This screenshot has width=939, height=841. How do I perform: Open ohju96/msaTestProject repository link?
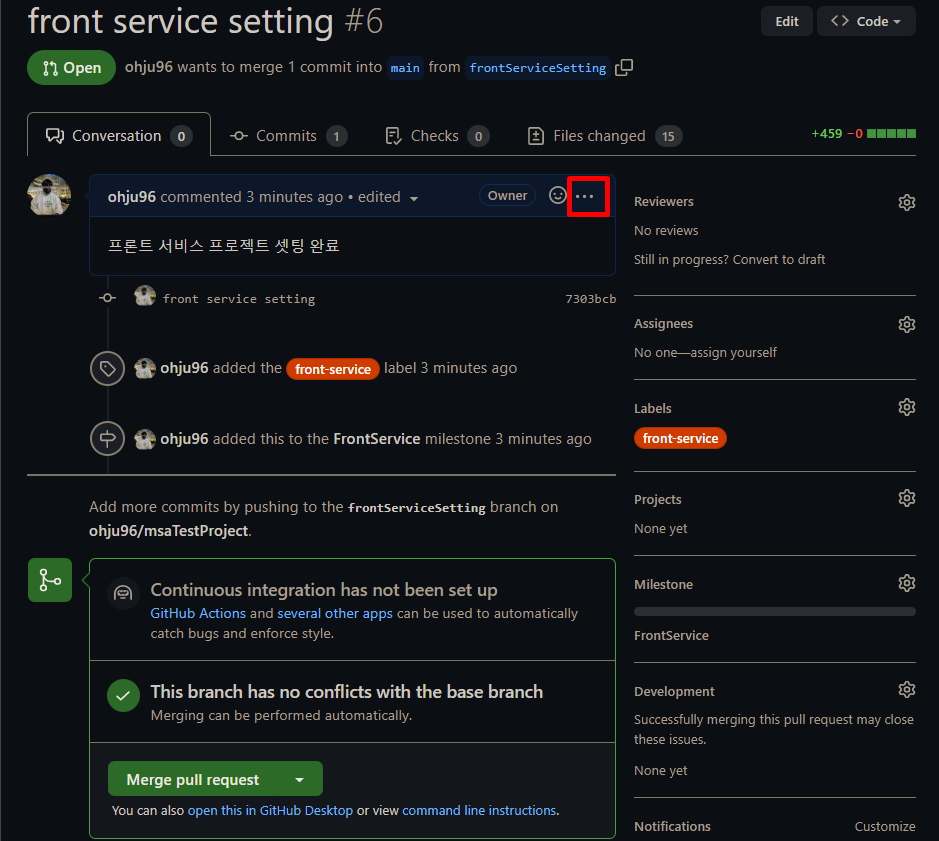click(x=169, y=531)
